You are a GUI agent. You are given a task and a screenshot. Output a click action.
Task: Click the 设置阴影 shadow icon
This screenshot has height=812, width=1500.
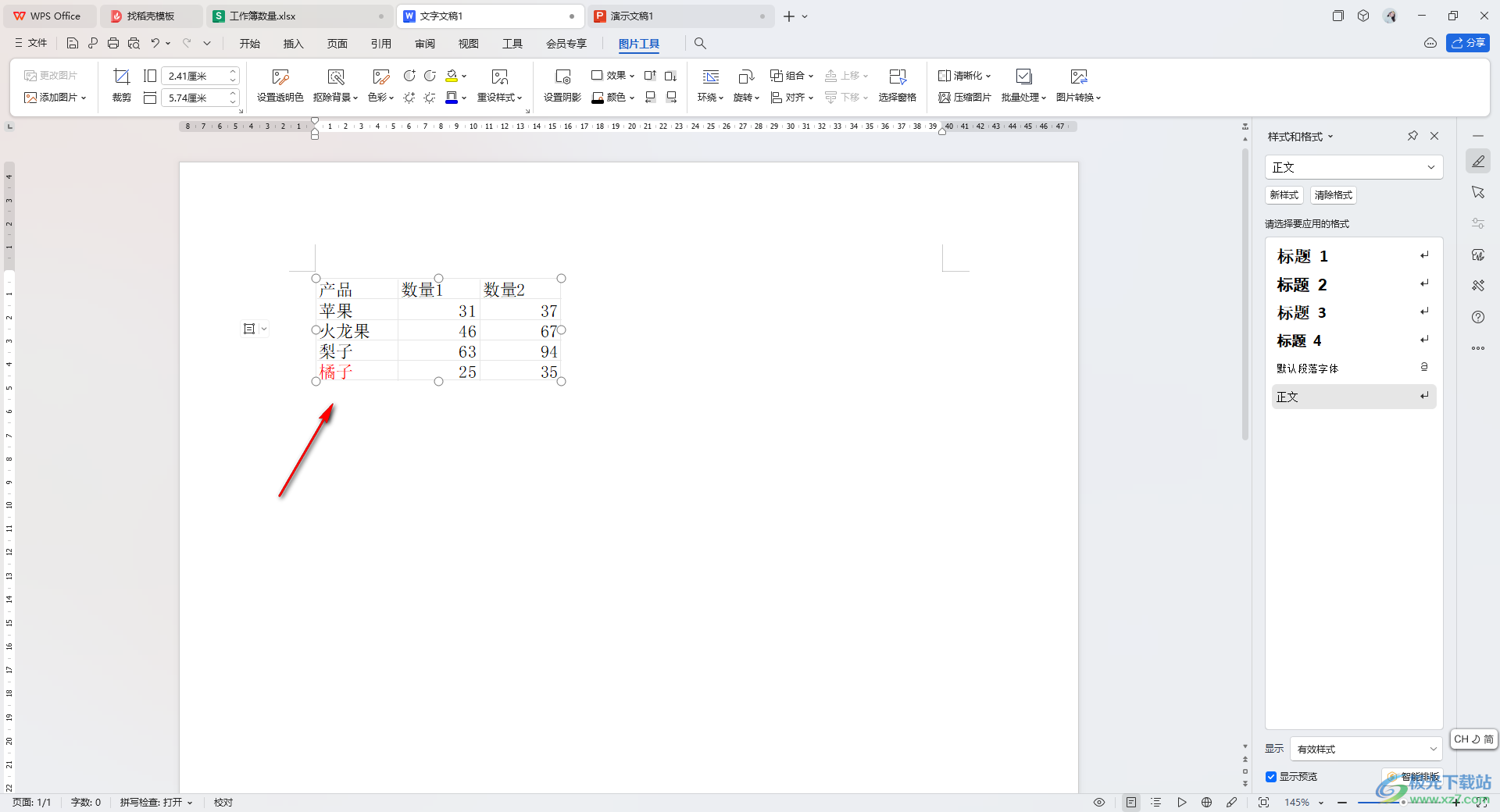pyautogui.click(x=562, y=77)
